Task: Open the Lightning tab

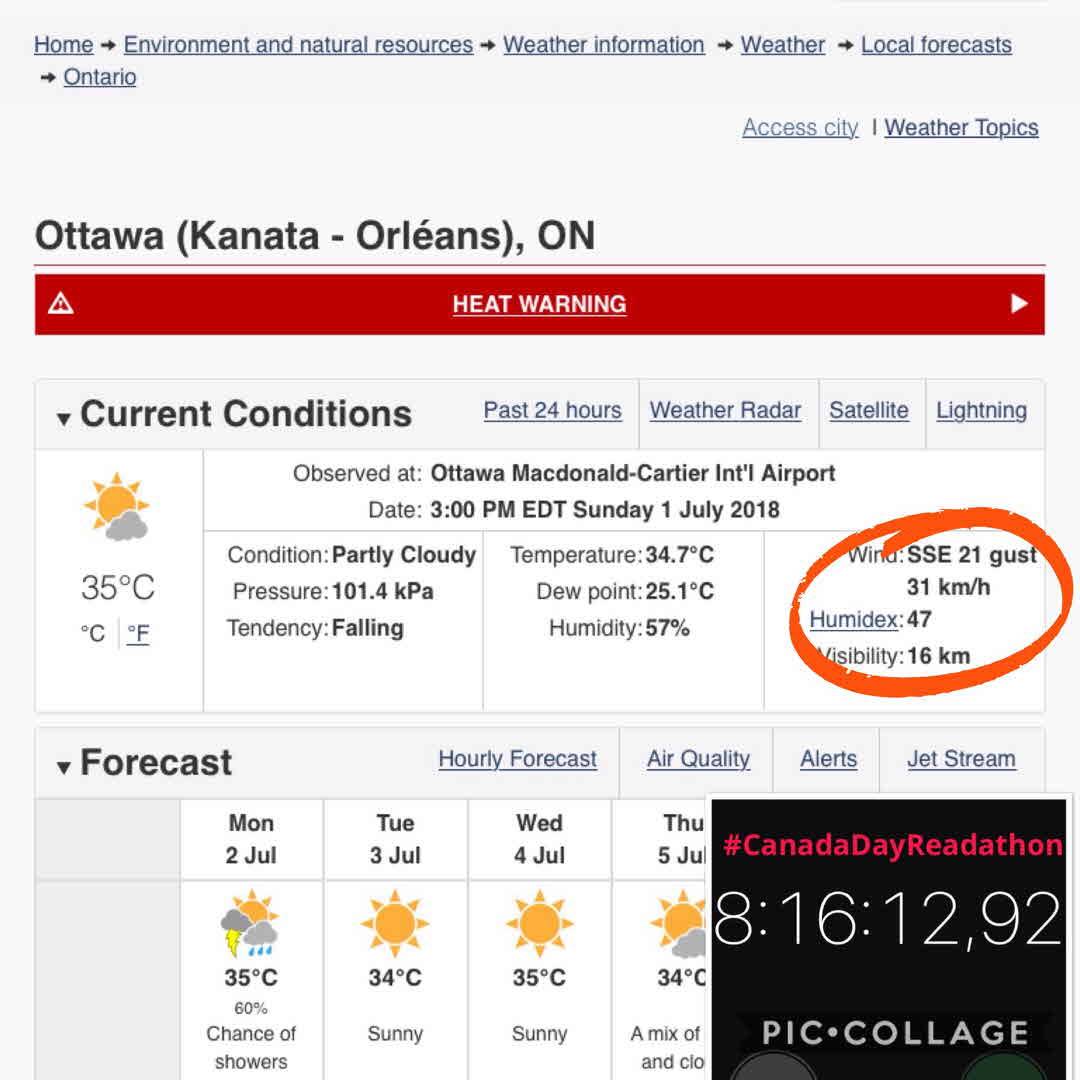Action: click(981, 411)
